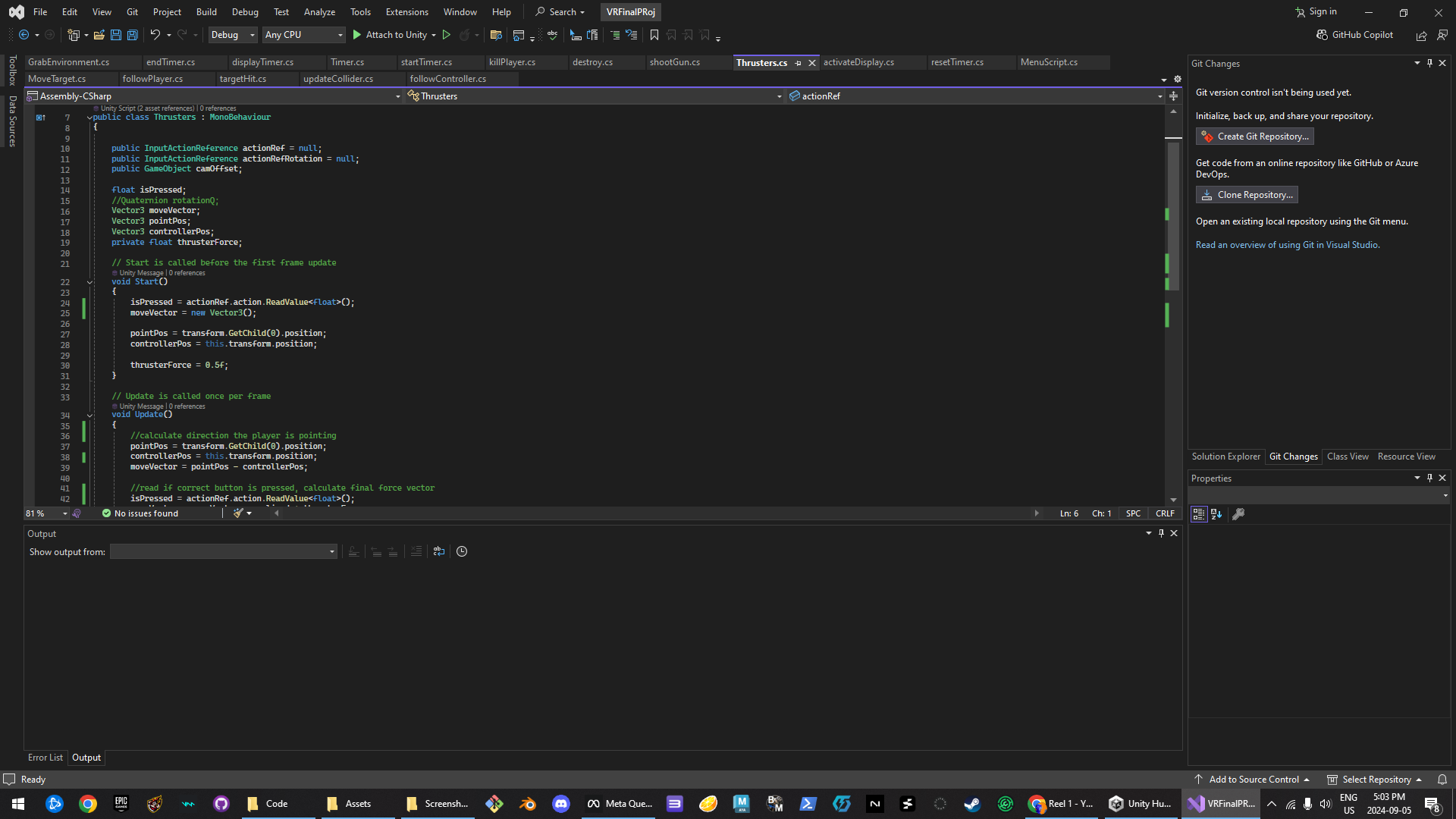Toggle timestamp clock icon in Output

click(462, 551)
